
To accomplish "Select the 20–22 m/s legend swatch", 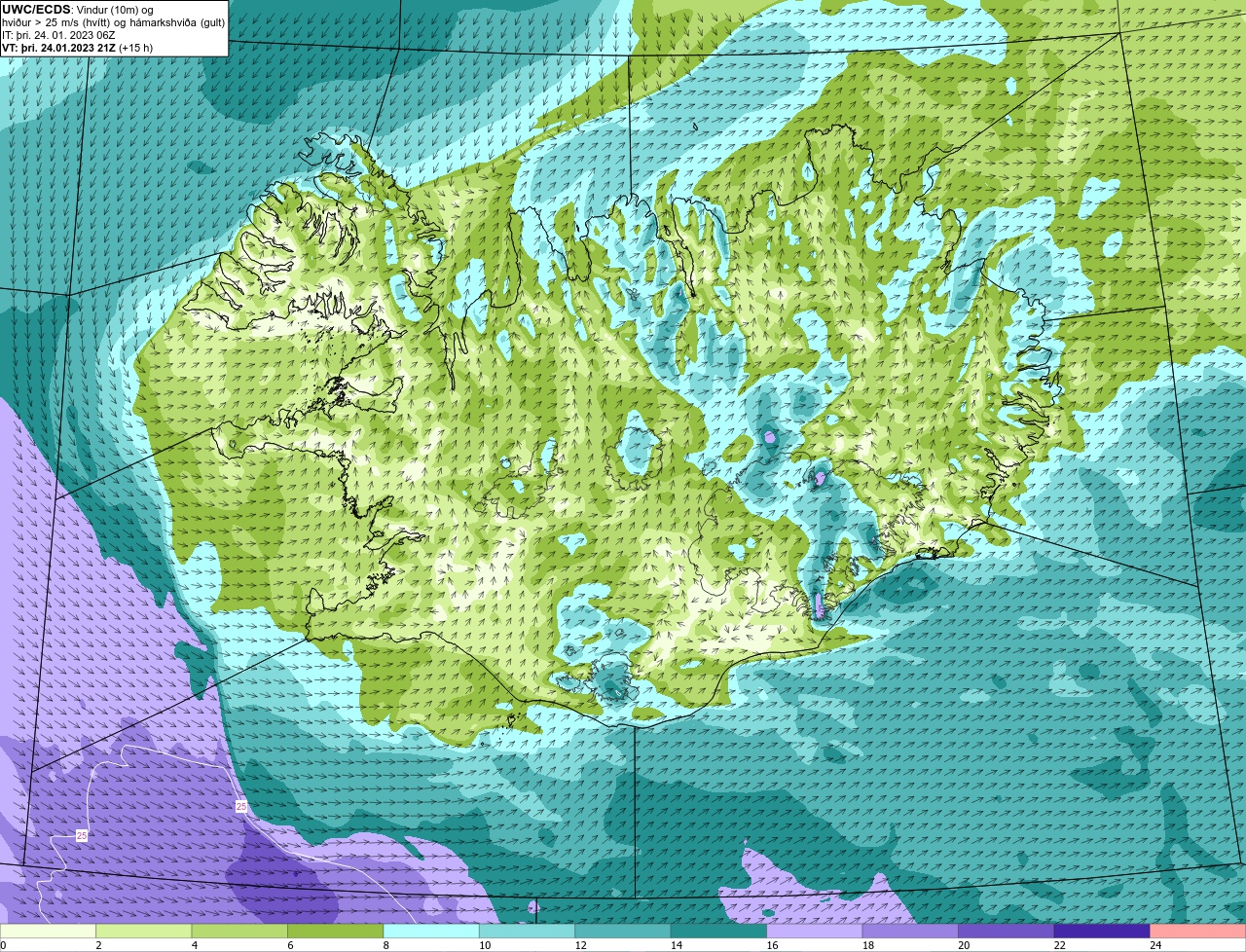I will coord(1005,931).
